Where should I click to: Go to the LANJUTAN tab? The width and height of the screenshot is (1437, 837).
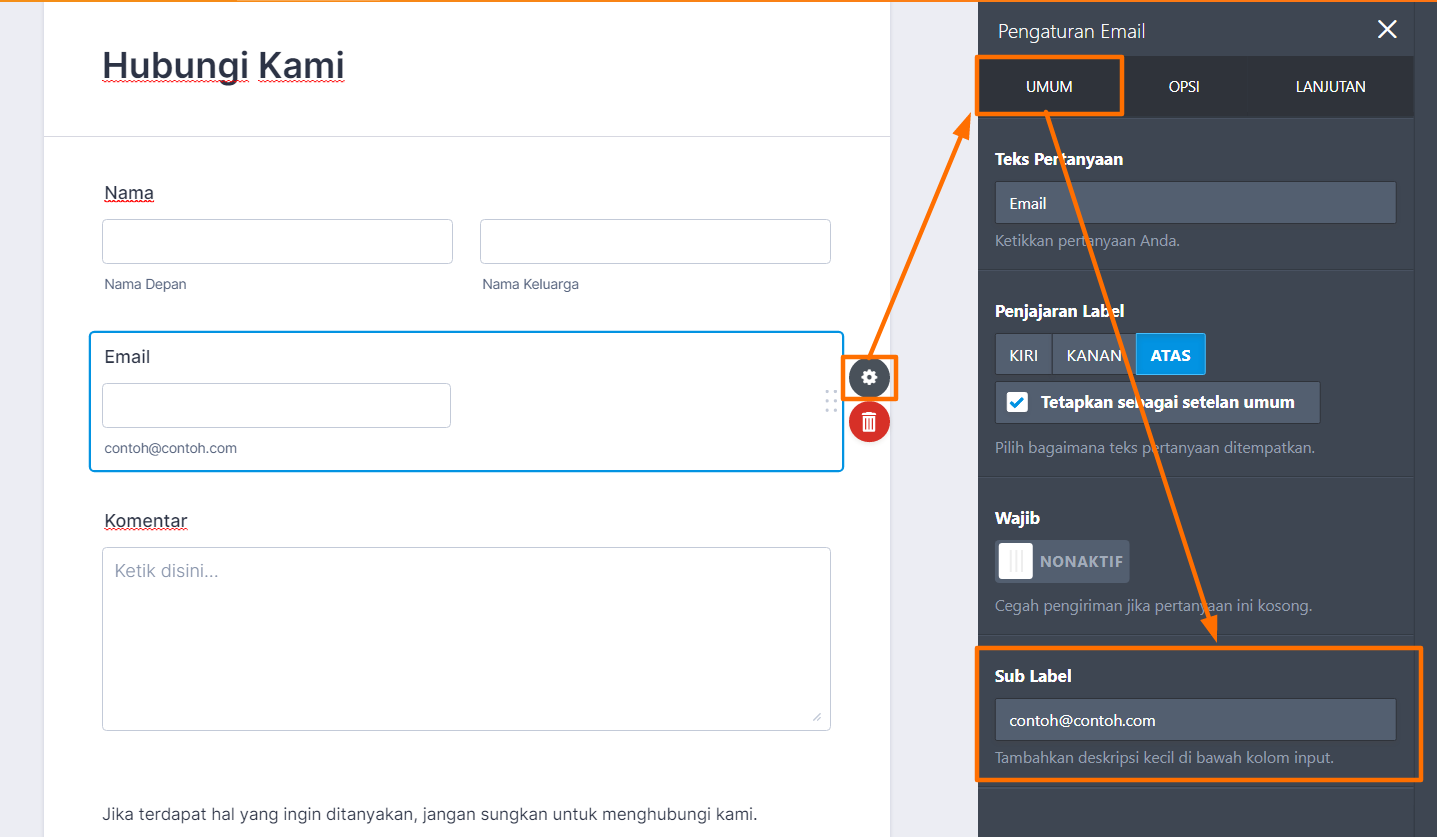[x=1330, y=87]
